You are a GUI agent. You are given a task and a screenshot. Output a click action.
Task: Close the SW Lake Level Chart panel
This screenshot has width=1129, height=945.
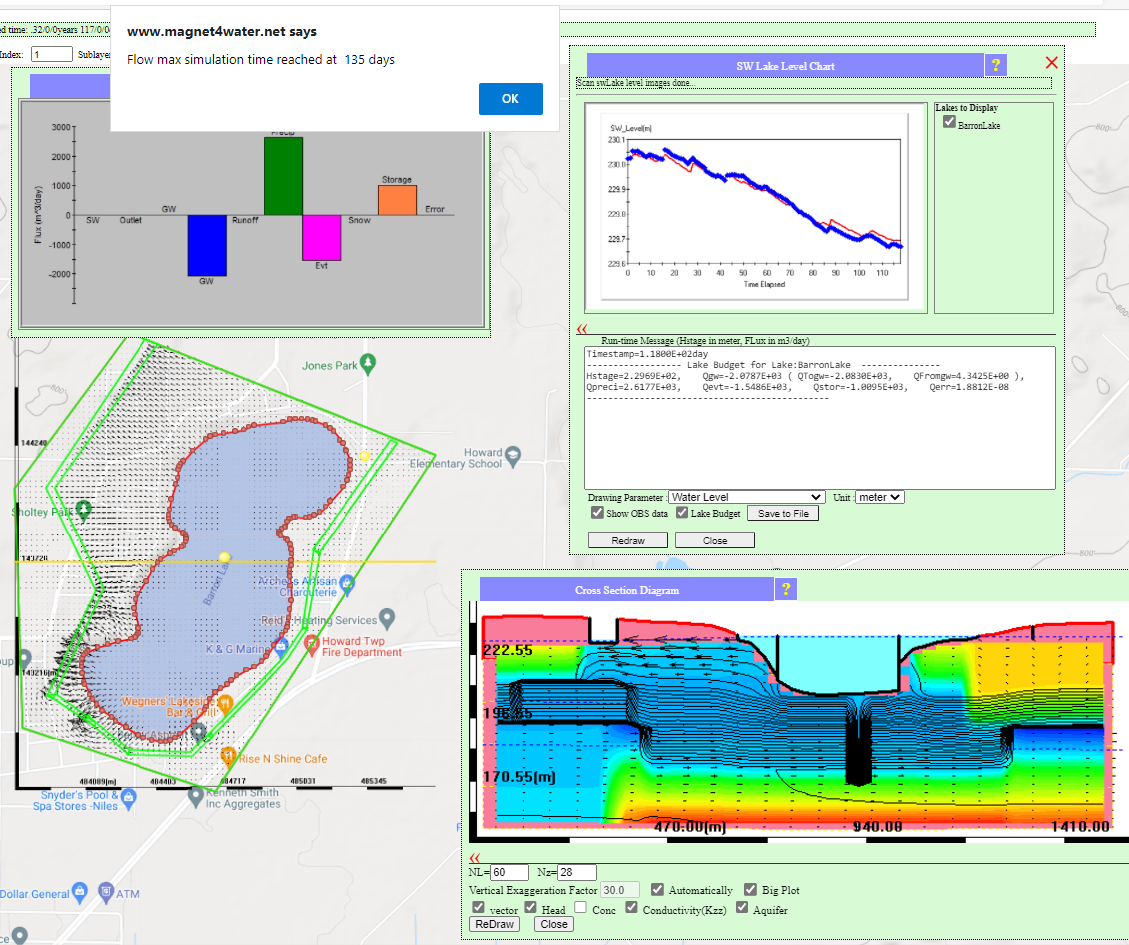1051,63
